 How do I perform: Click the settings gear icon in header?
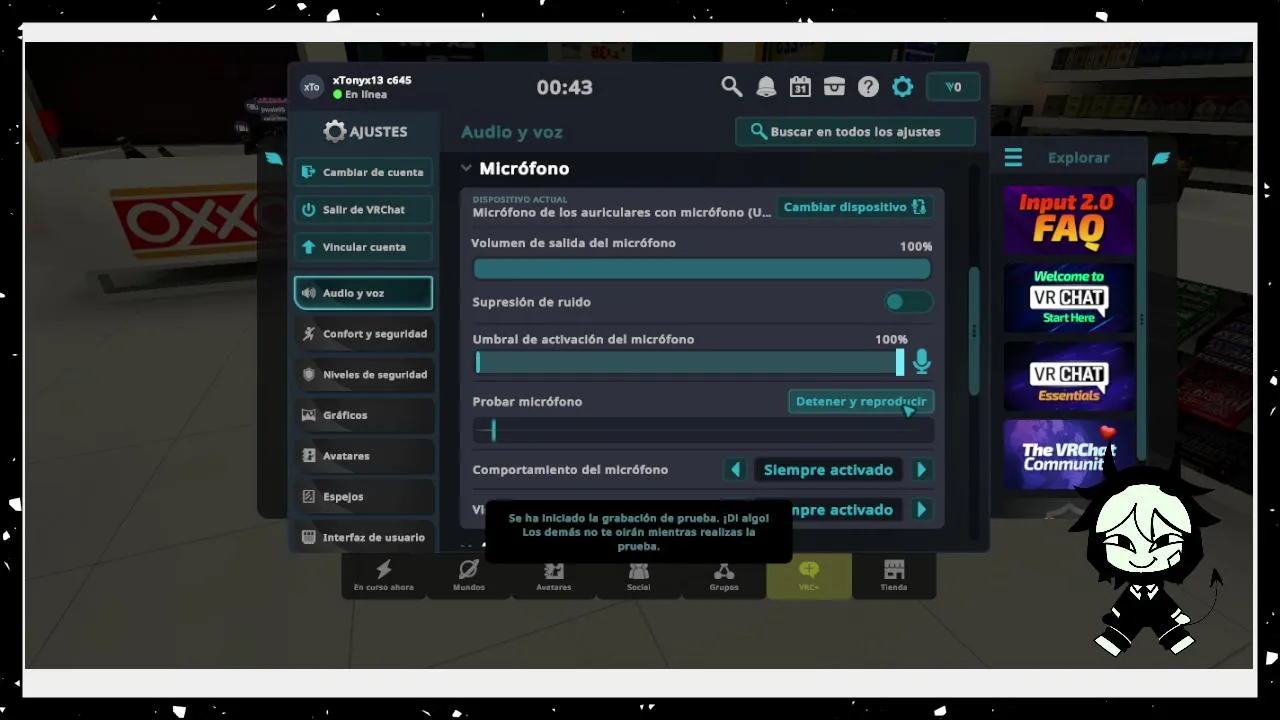(x=902, y=87)
